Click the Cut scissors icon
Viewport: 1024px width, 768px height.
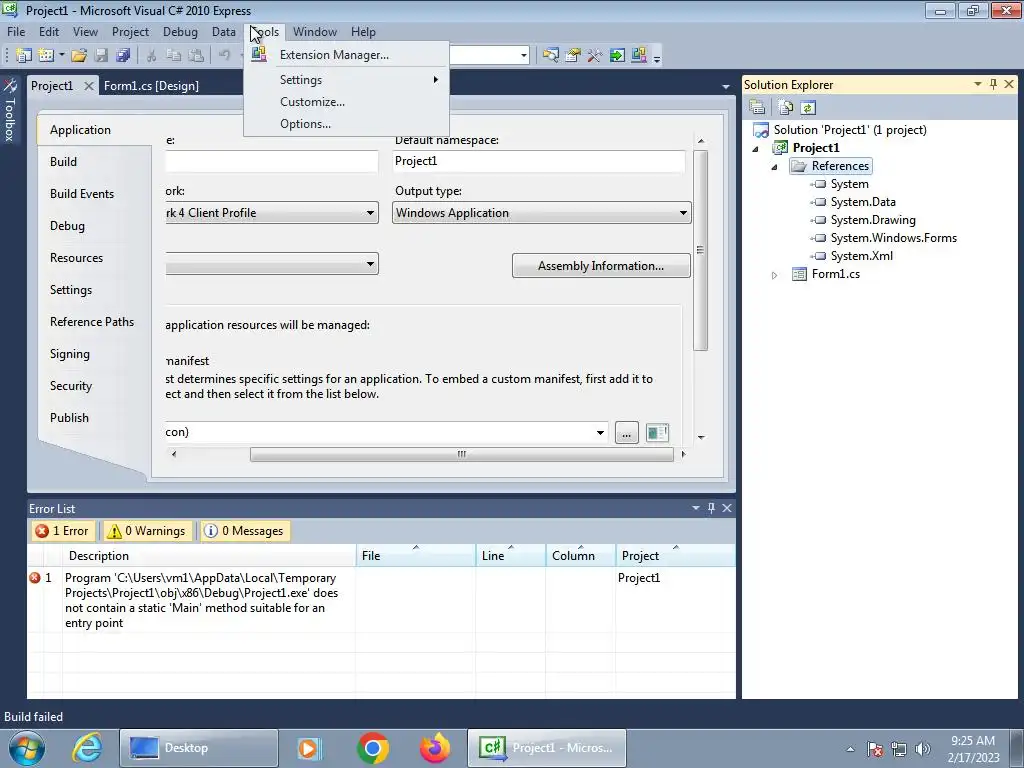pos(151,56)
